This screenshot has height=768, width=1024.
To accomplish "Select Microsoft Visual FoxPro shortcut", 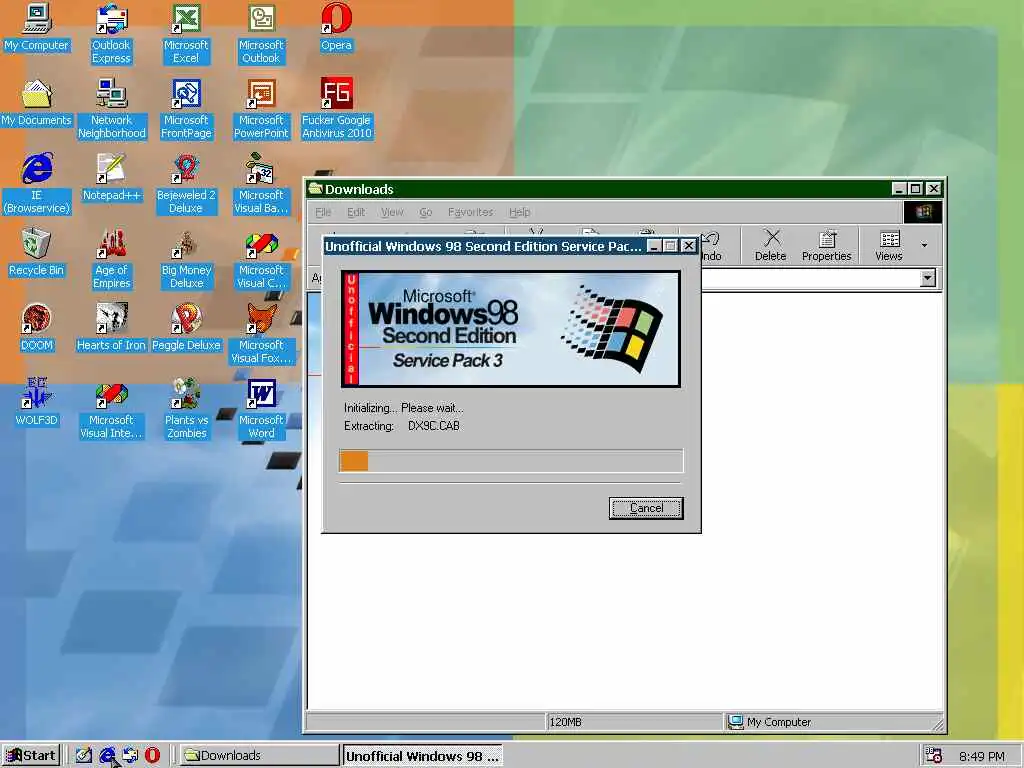I will point(261,334).
